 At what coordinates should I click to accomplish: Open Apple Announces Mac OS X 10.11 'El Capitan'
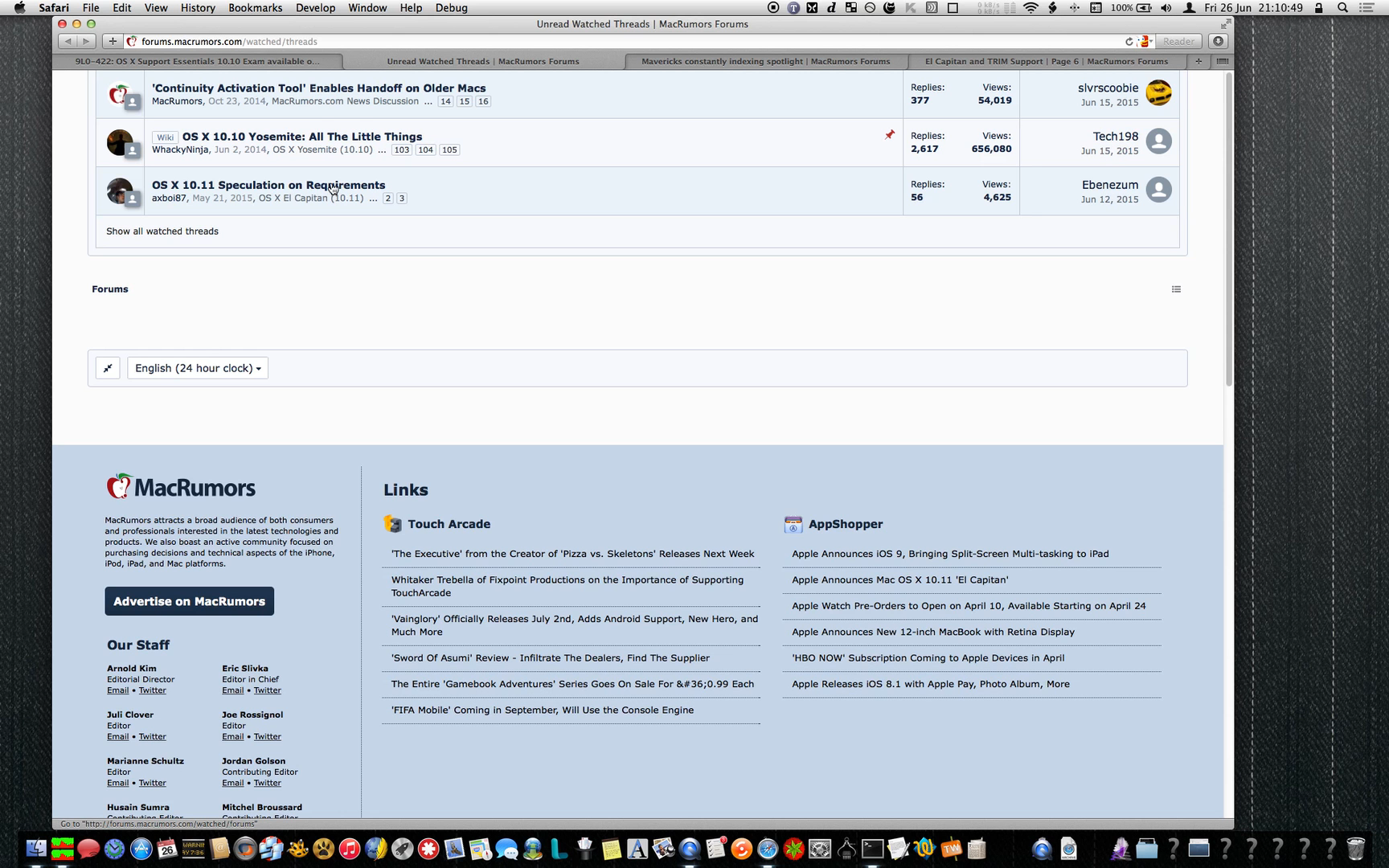click(899, 579)
